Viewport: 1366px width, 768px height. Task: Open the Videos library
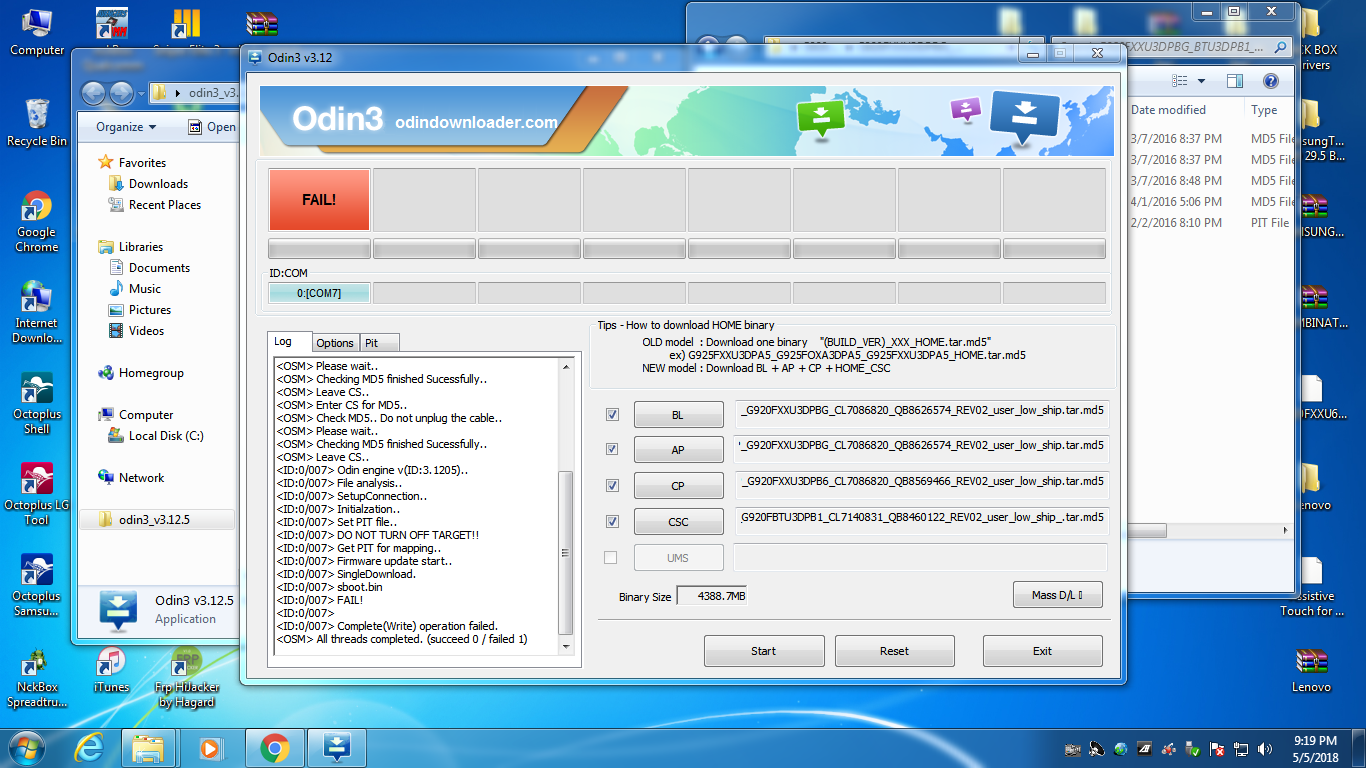146,331
